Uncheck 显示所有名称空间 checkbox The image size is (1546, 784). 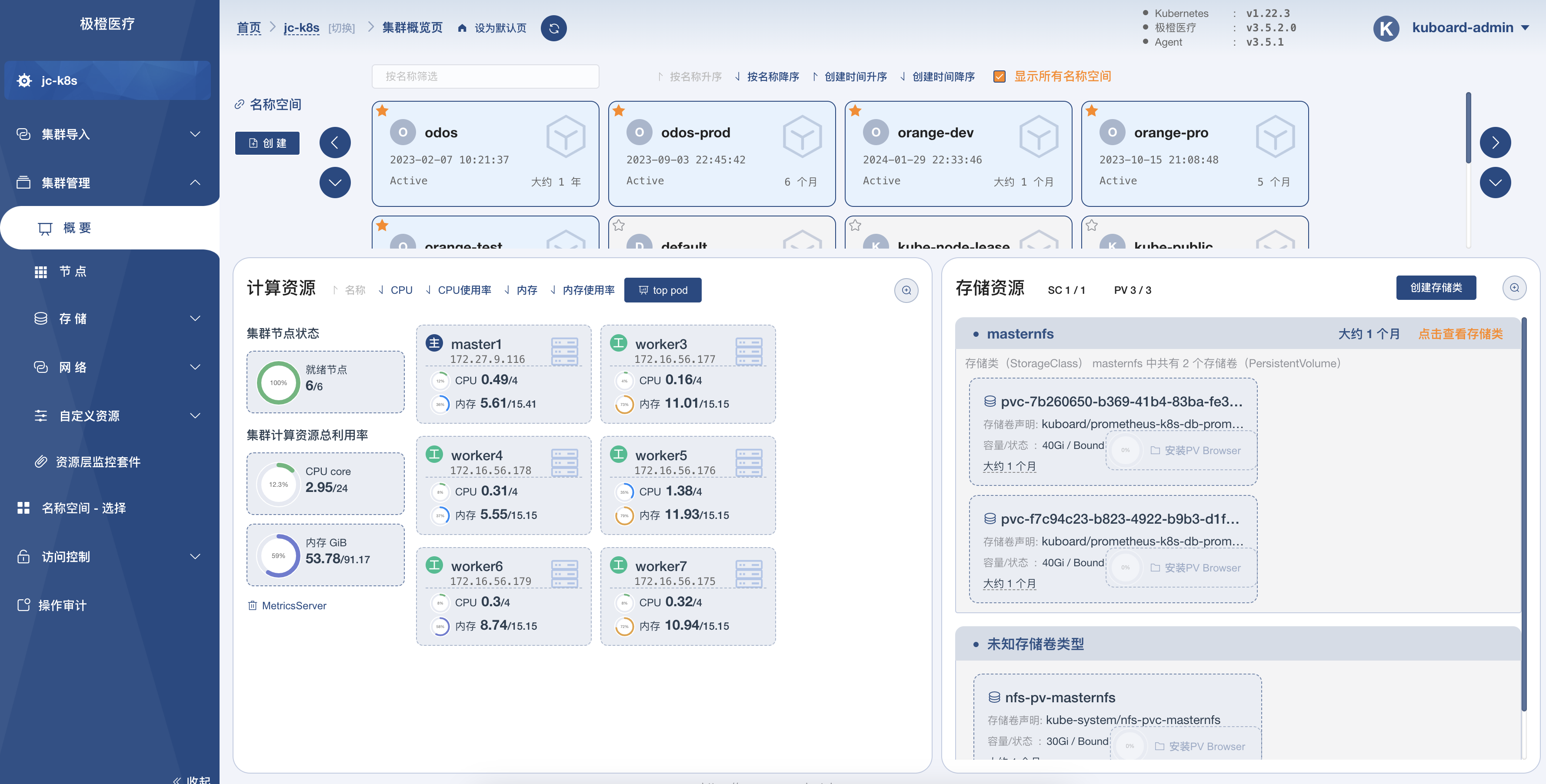click(999, 76)
